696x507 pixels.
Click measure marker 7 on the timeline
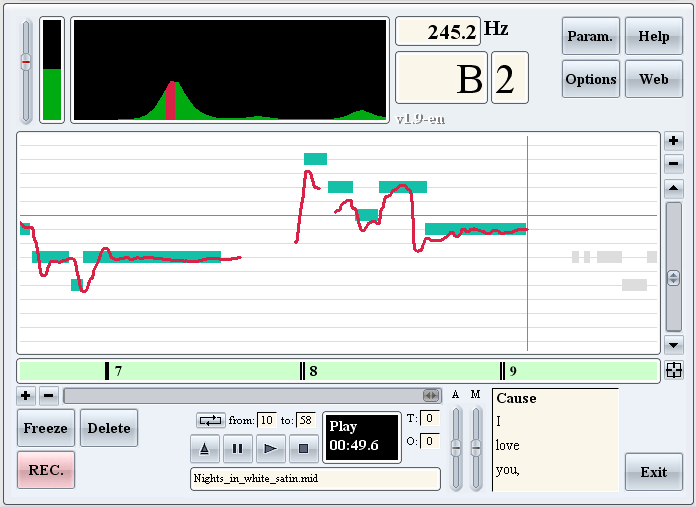pos(113,371)
